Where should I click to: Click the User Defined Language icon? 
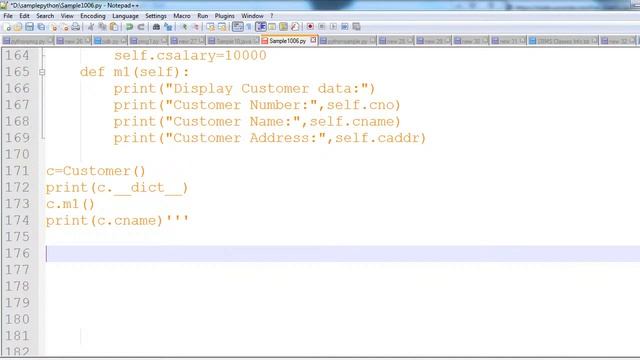click(x=272, y=27)
